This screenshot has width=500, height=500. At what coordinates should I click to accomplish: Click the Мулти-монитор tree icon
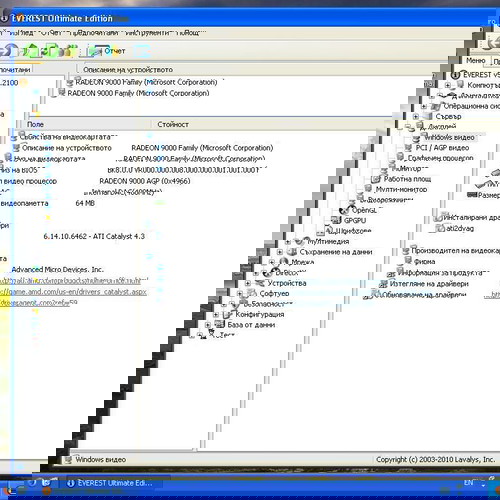click(x=368, y=189)
